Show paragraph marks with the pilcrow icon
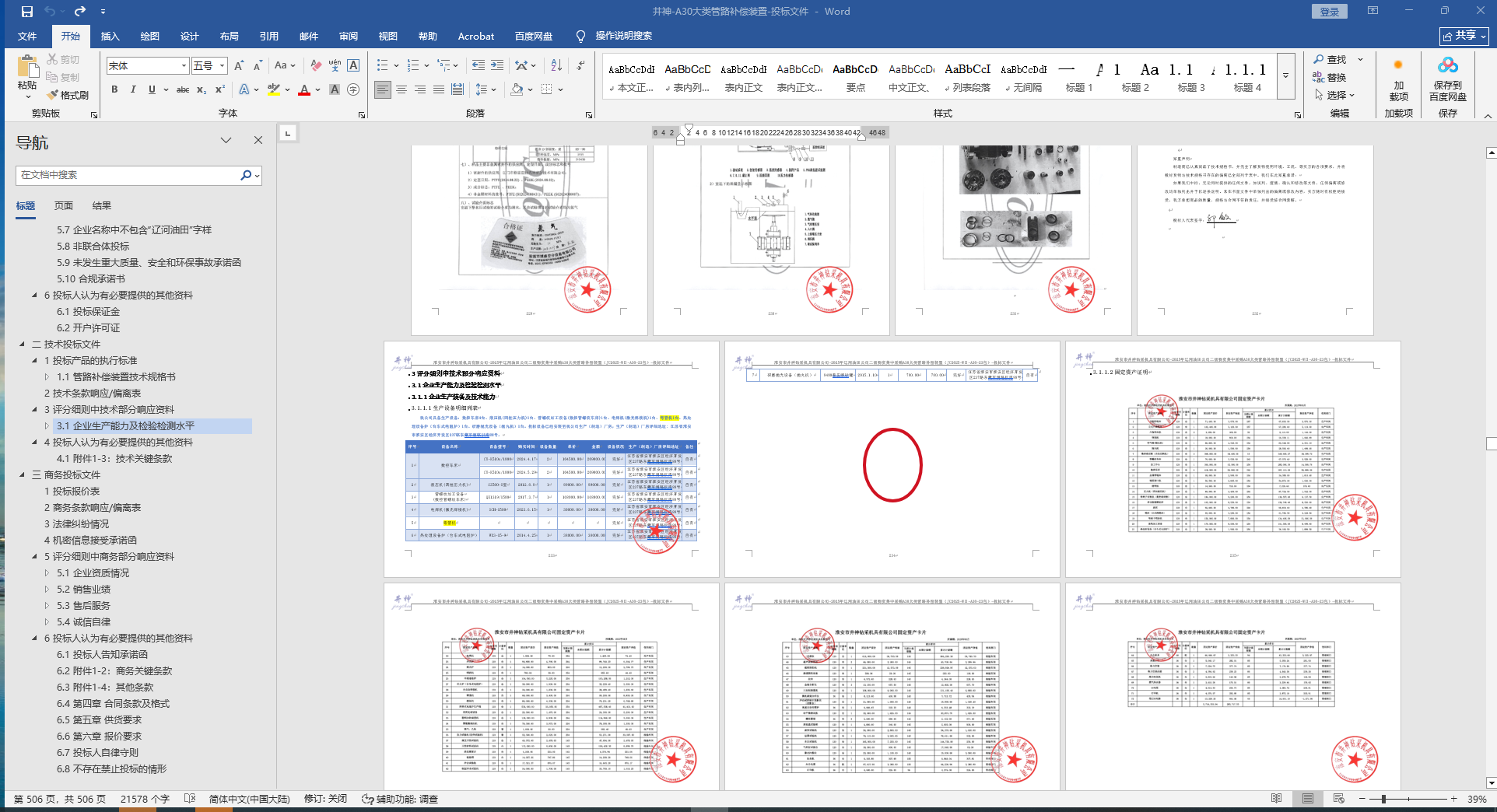This screenshot has height=812, width=1497. (580, 65)
